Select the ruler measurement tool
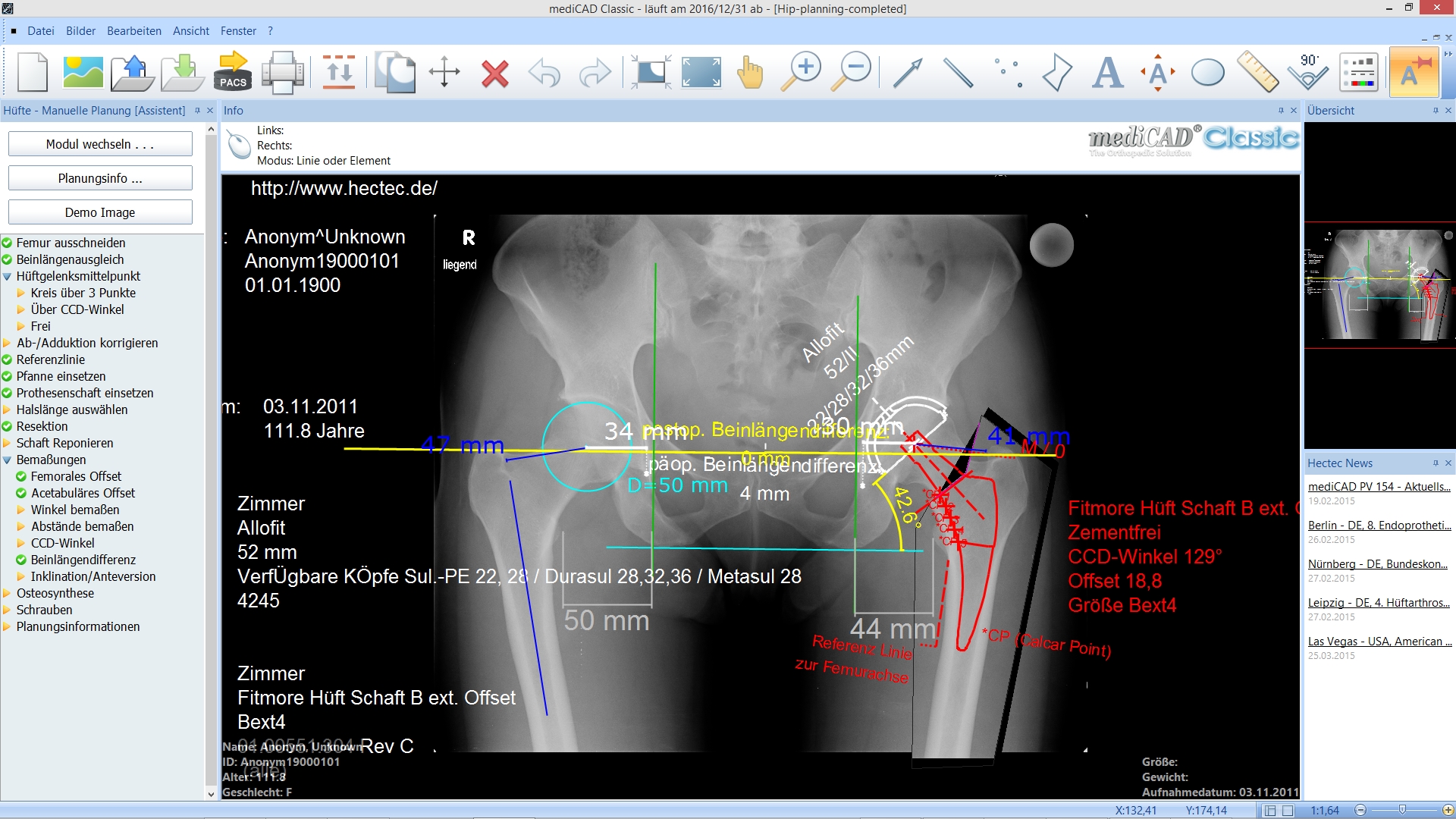The width and height of the screenshot is (1456, 819). click(1258, 73)
